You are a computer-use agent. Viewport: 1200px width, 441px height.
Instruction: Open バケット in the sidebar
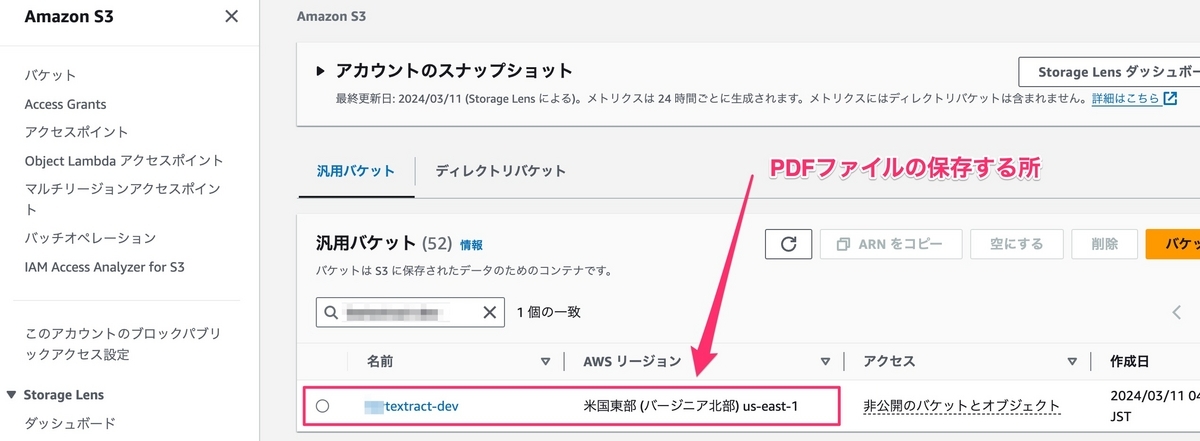click(50, 76)
